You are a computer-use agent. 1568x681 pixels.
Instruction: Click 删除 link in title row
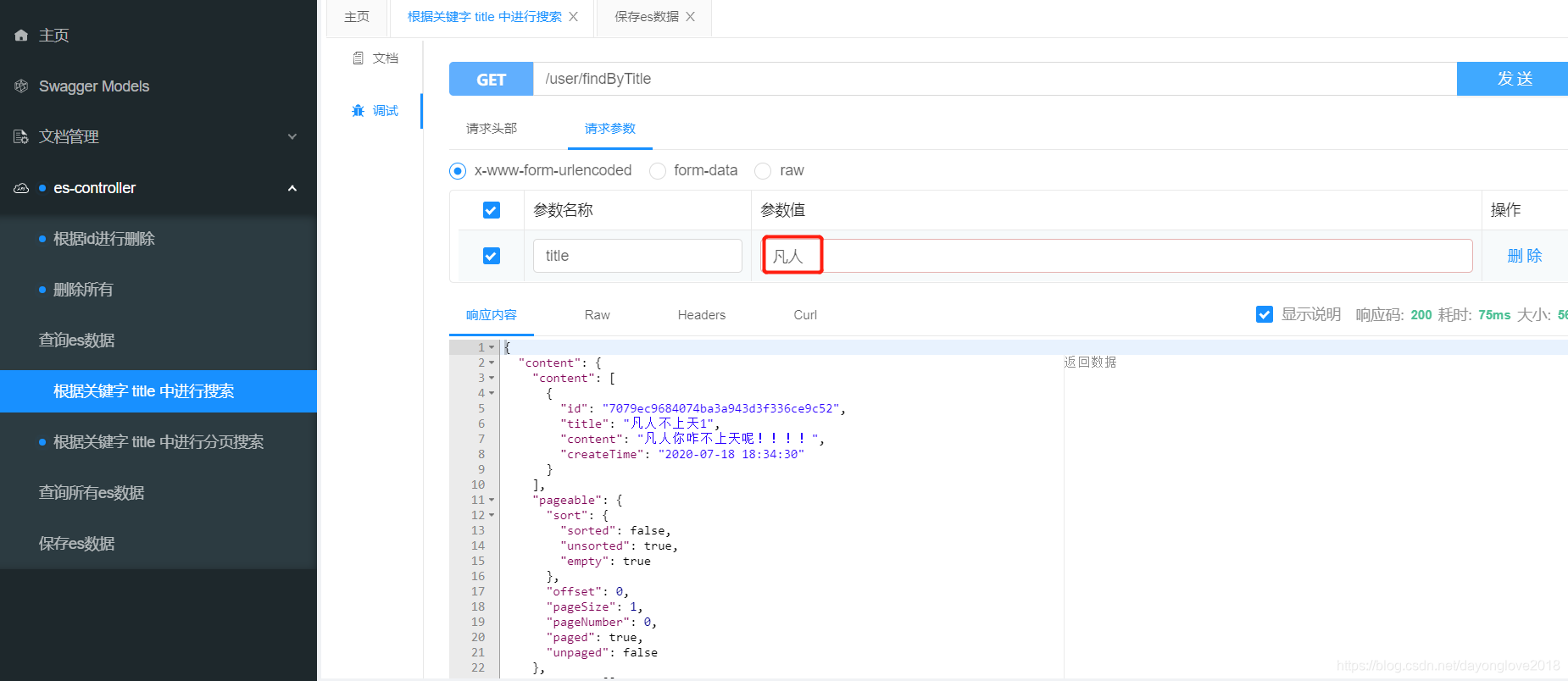(1525, 256)
